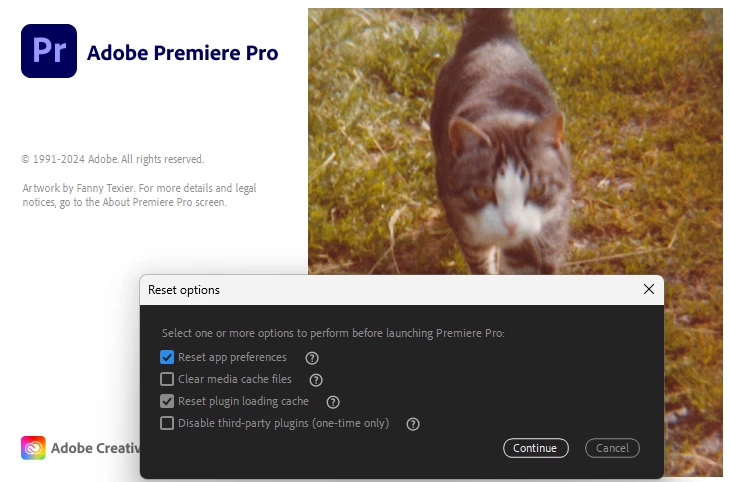Open help for Reset plugin loading cache
The image size is (730, 482).
coord(333,402)
